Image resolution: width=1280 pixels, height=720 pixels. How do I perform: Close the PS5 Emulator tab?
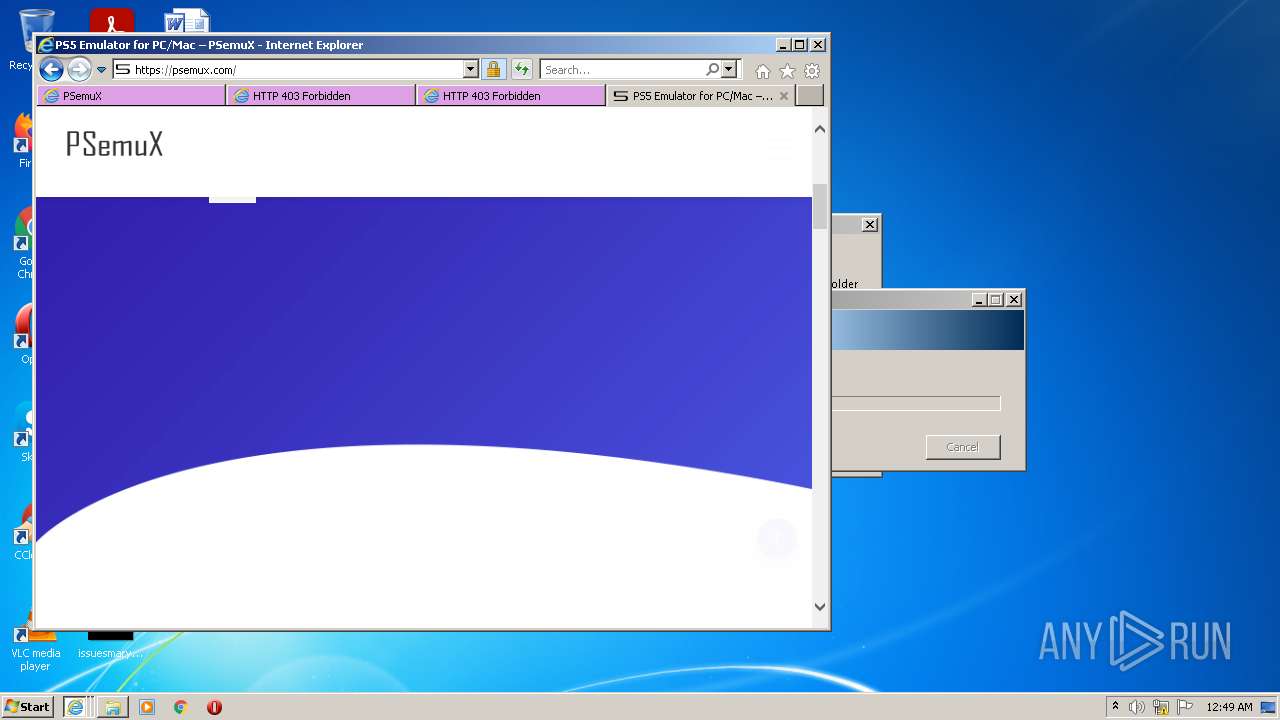784,96
